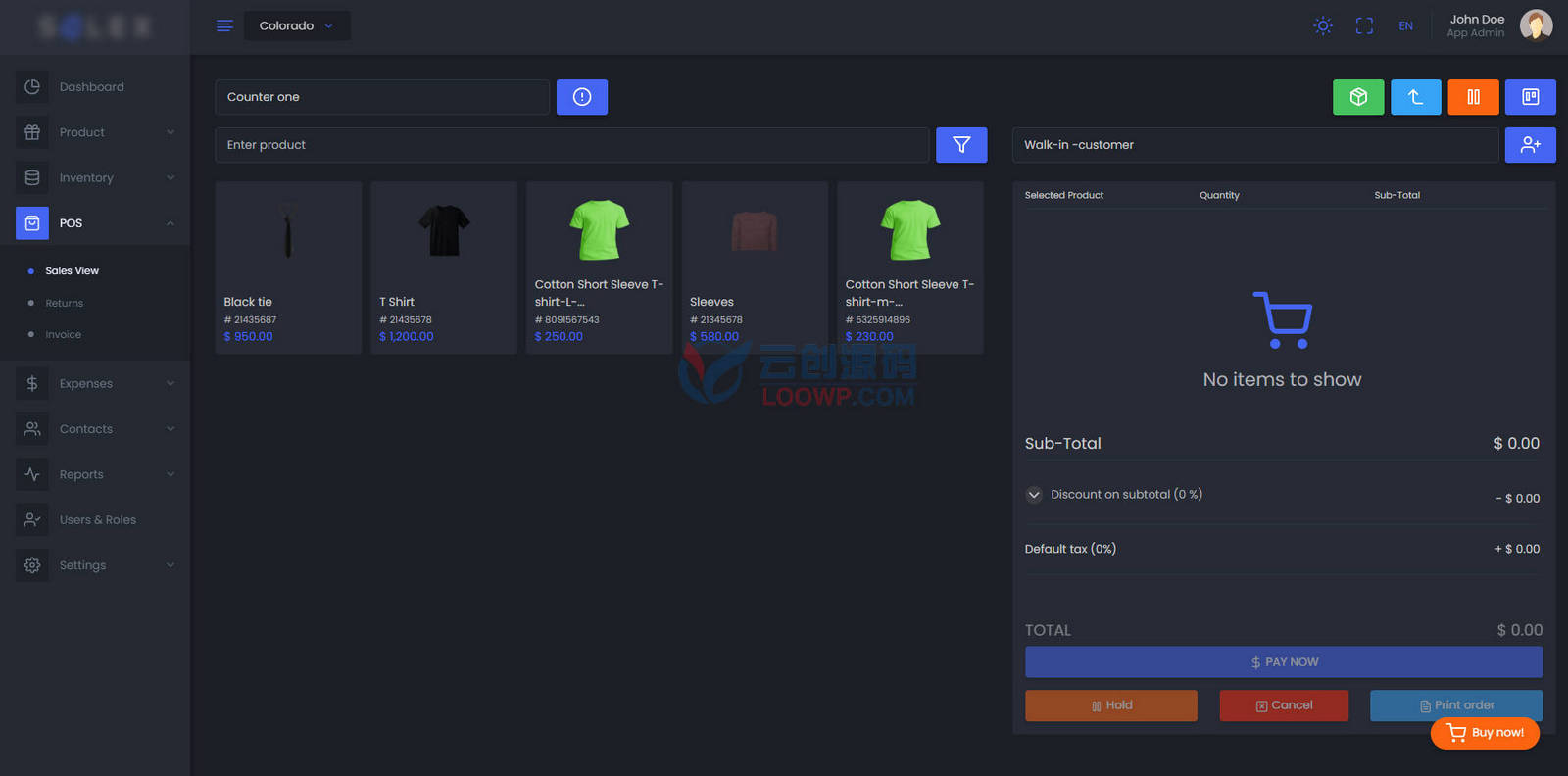Open John Doe profile avatar
The height and width of the screenshot is (776, 1568).
point(1536,25)
